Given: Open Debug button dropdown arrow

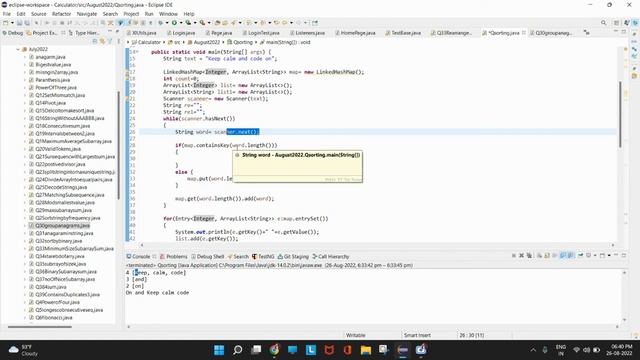Looking at the screenshot, I should (167, 23).
